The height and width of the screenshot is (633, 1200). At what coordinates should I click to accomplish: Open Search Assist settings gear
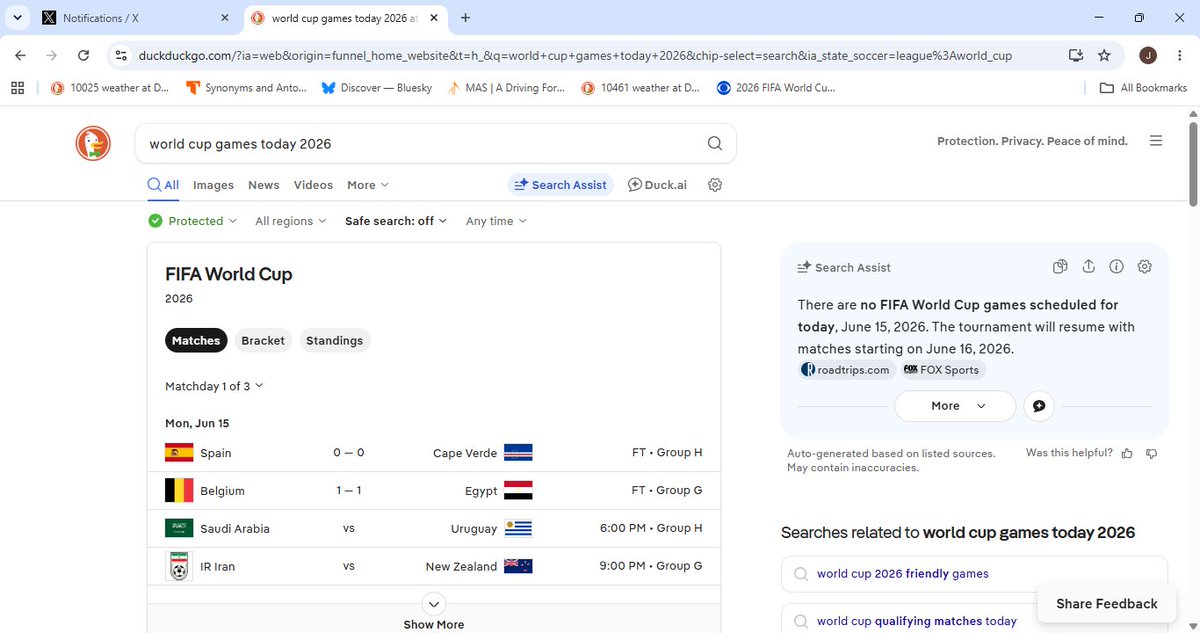1145,267
